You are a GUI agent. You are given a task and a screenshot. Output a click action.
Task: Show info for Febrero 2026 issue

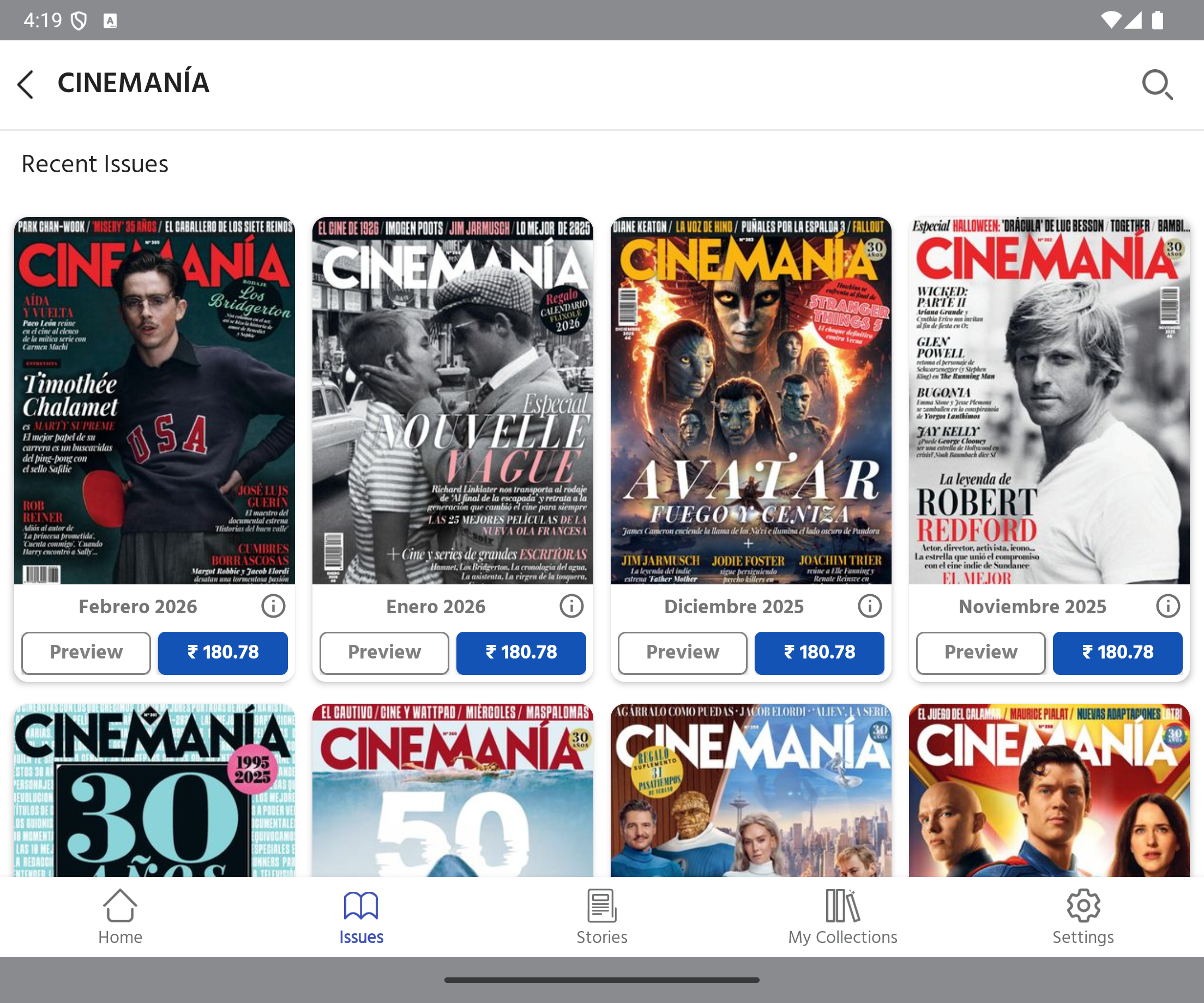(273, 606)
